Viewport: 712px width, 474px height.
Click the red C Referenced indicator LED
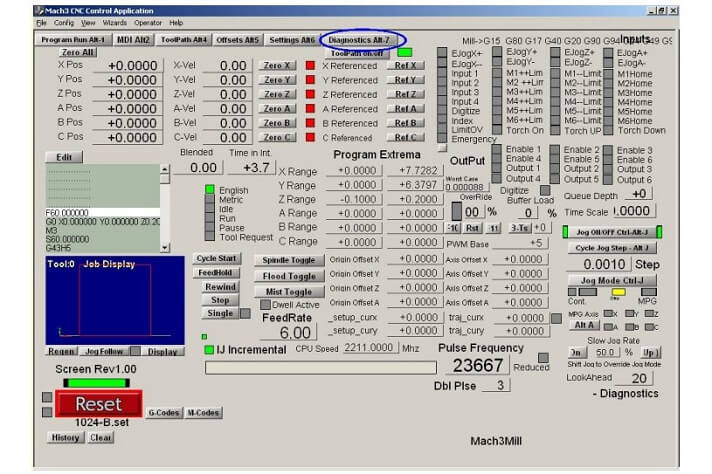tap(310, 137)
